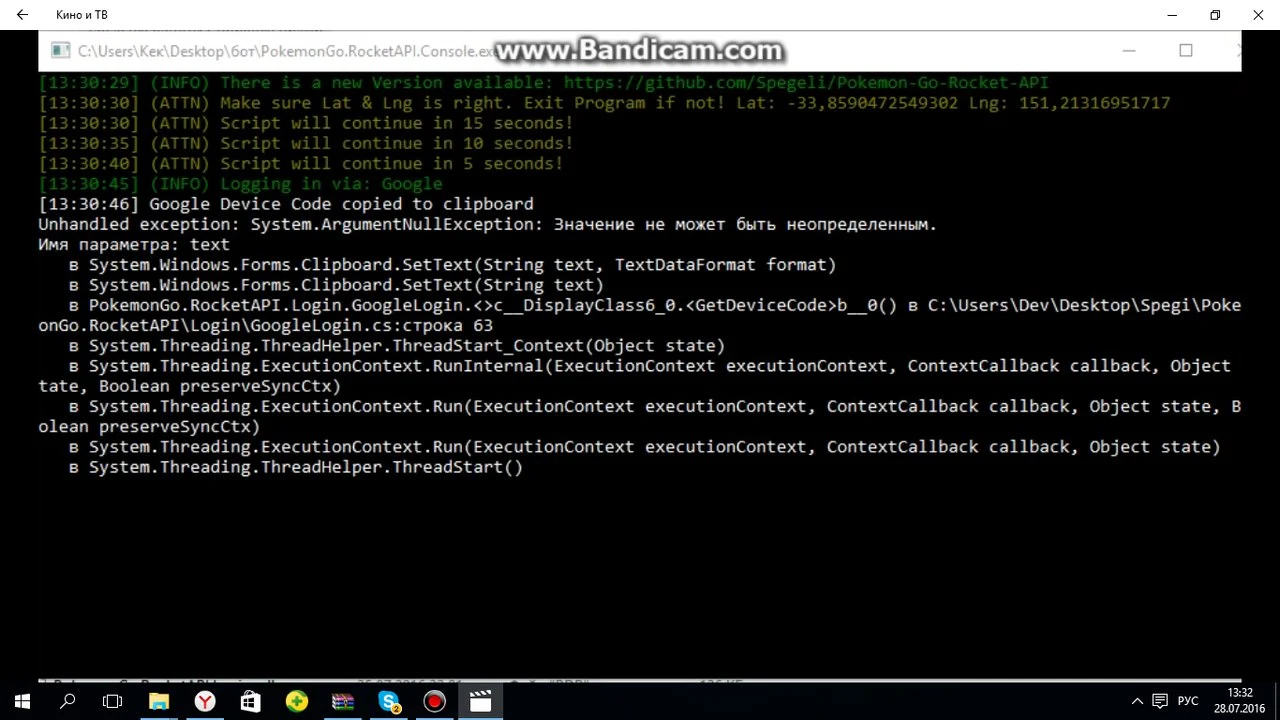This screenshot has width=1280, height=720.
Task: Click the GitHub Pokemon-Go-Rocket-API URL
Action: tap(806, 82)
